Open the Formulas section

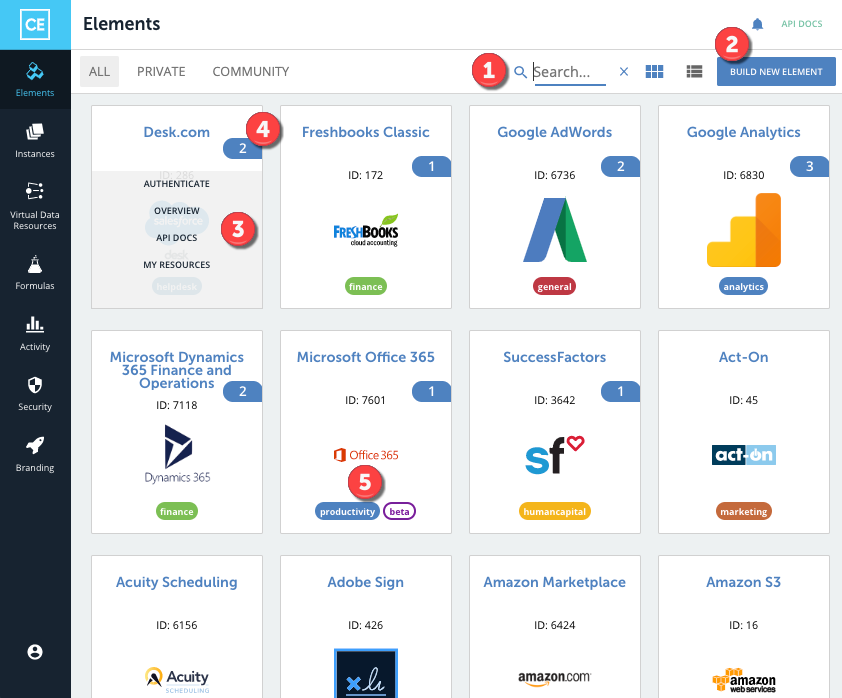pyautogui.click(x=35, y=273)
